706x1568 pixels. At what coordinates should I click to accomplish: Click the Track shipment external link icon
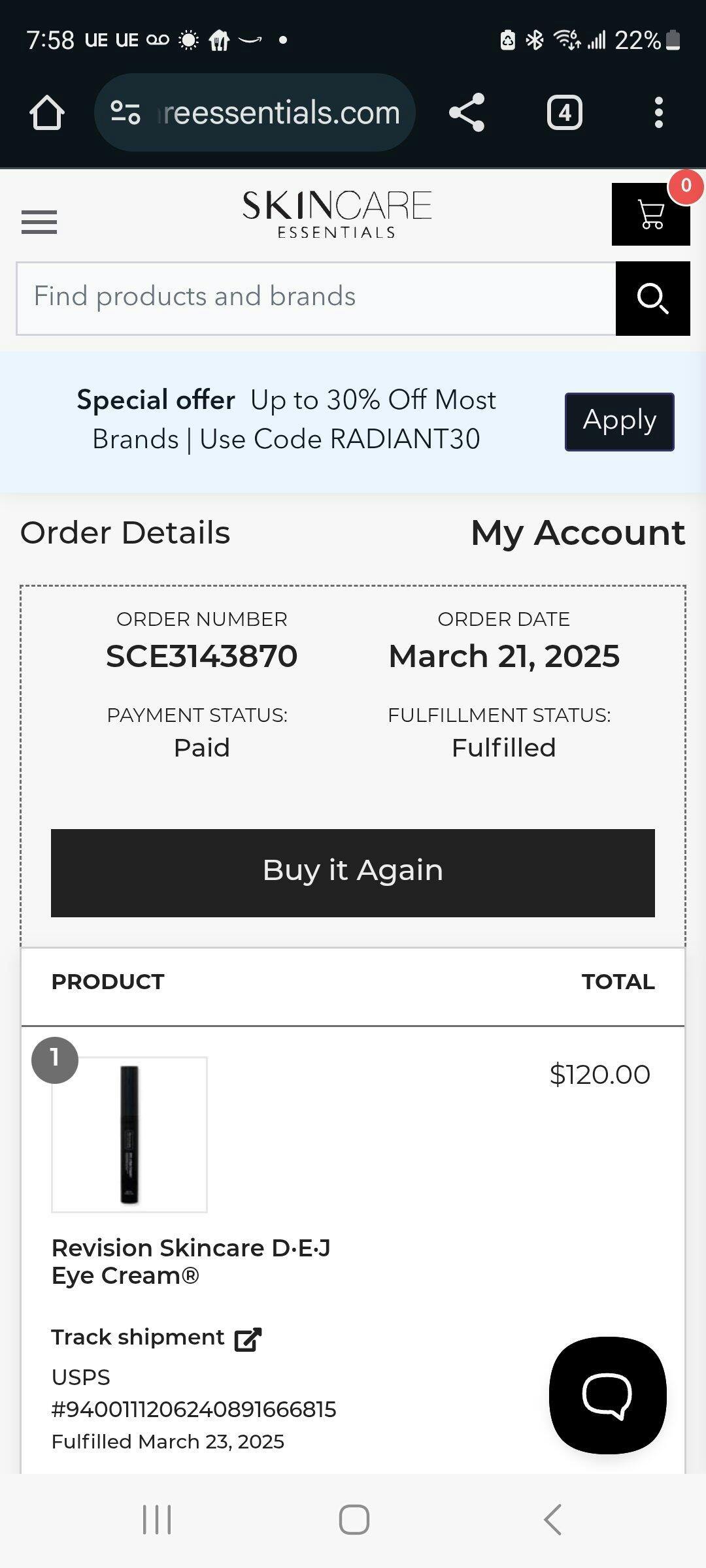[x=248, y=1339]
